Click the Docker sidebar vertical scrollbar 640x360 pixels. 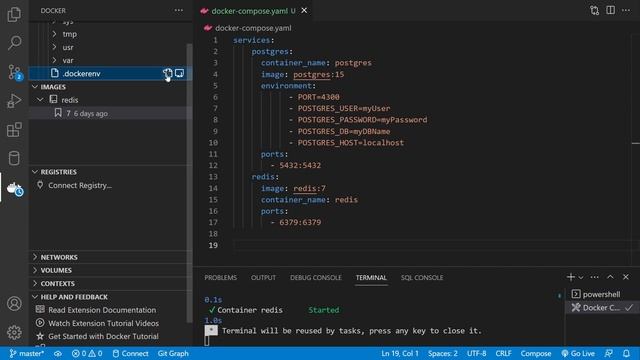click(189, 183)
